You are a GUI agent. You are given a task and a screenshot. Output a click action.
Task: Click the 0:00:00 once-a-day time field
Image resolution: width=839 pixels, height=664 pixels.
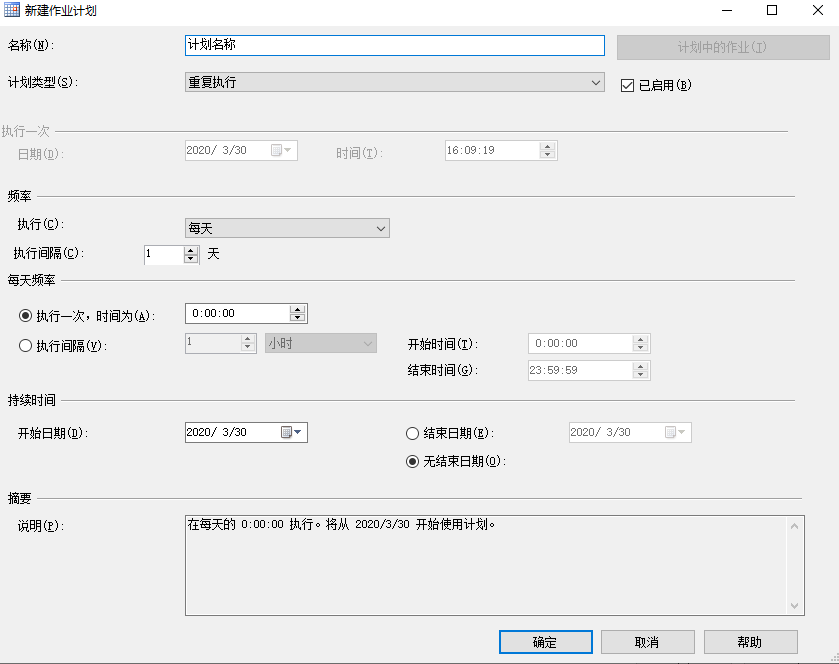click(237, 314)
